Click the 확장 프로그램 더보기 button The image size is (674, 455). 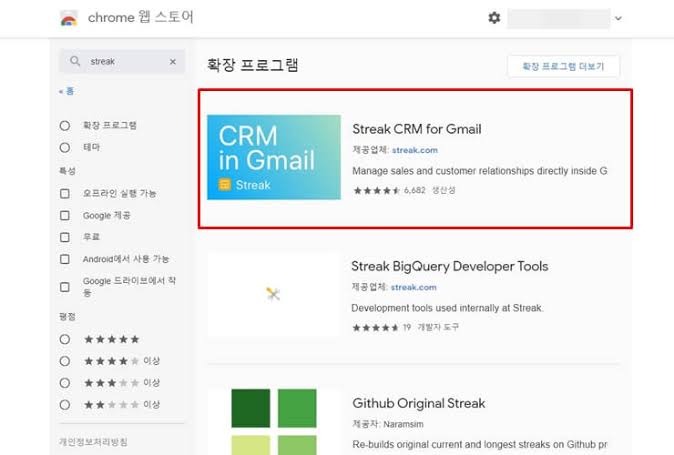click(563, 66)
